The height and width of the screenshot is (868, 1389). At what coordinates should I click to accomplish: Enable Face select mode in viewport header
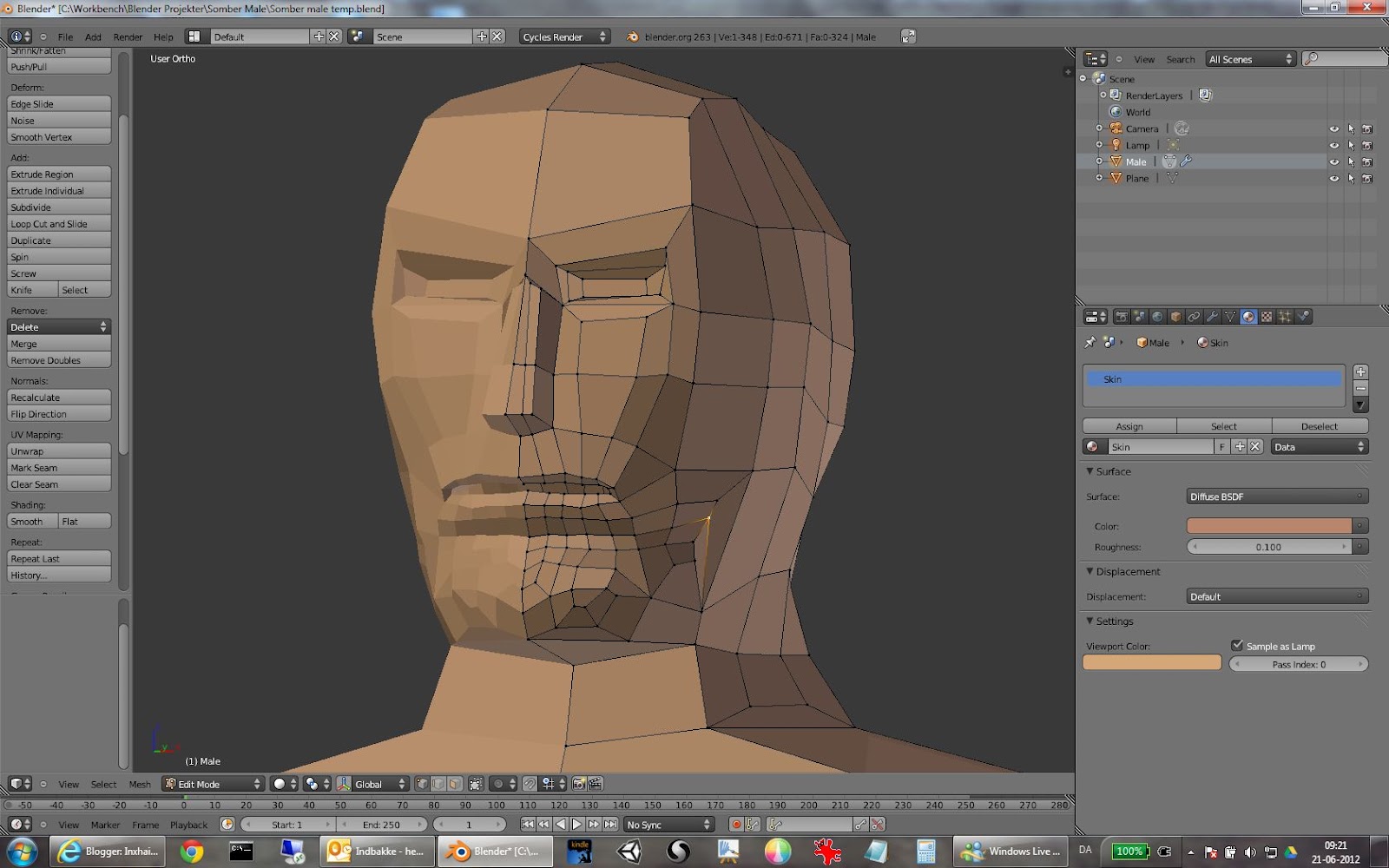click(x=455, y=784)
